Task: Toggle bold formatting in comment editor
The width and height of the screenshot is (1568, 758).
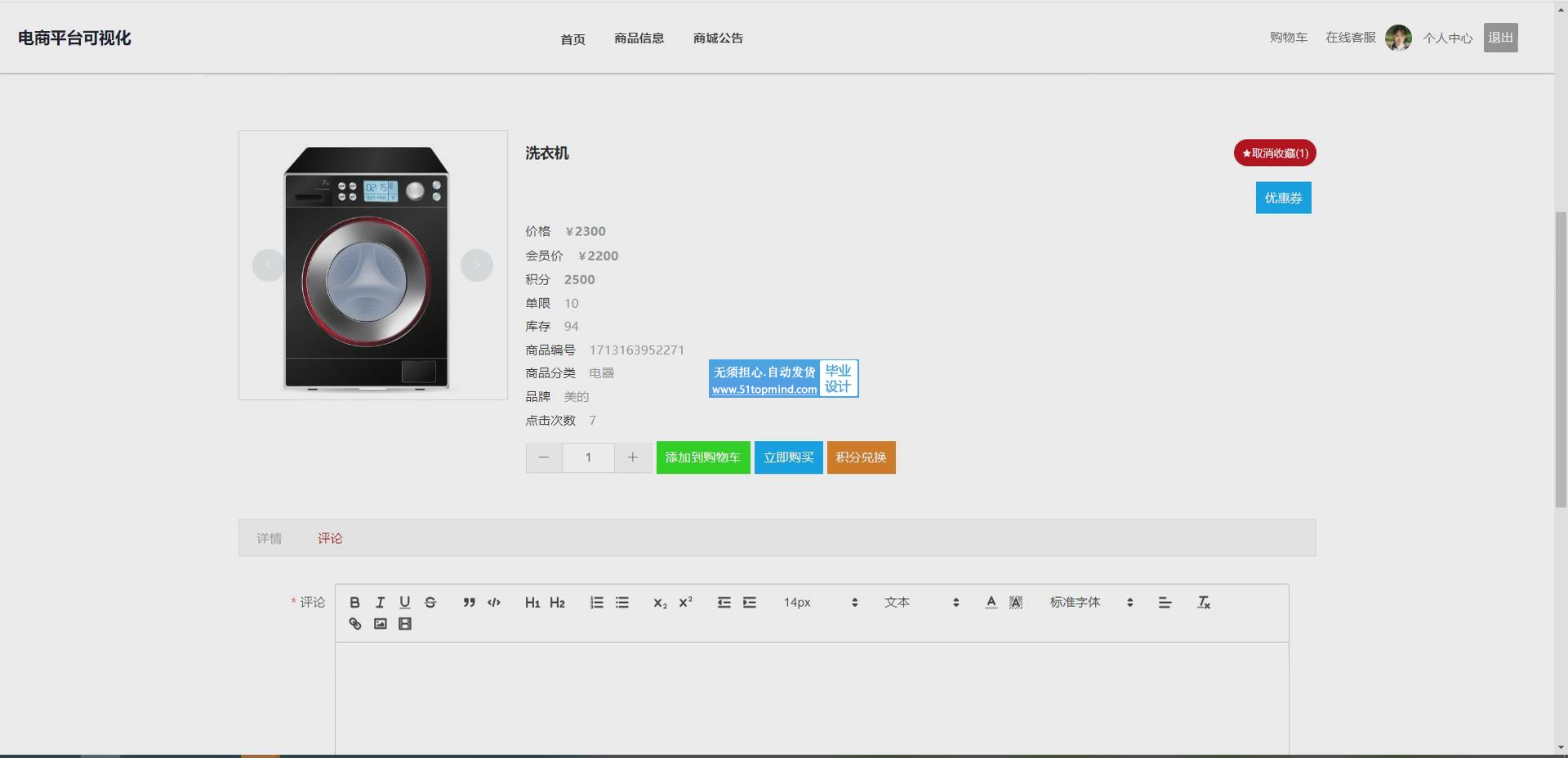Action: point(354,602)
